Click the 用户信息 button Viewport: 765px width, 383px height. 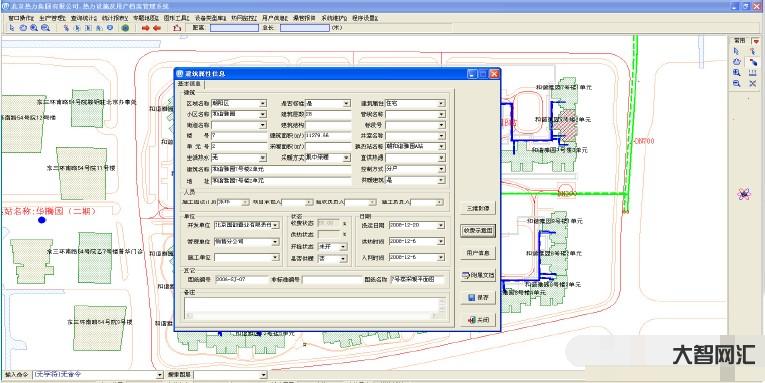478,253
